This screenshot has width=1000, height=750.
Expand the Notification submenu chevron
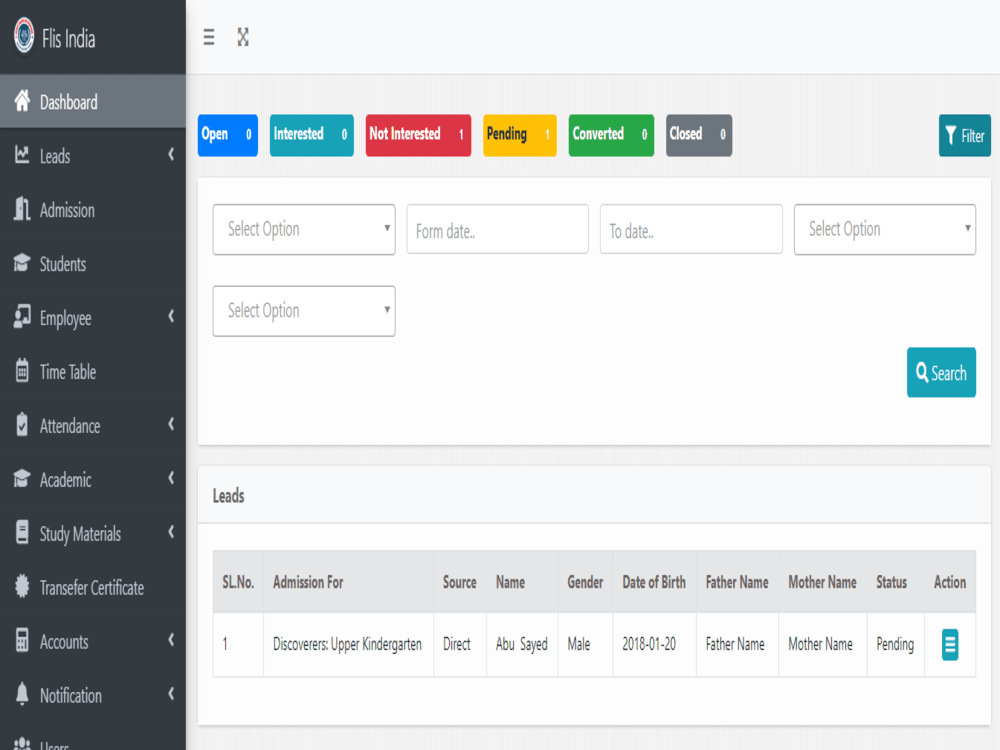171,693
